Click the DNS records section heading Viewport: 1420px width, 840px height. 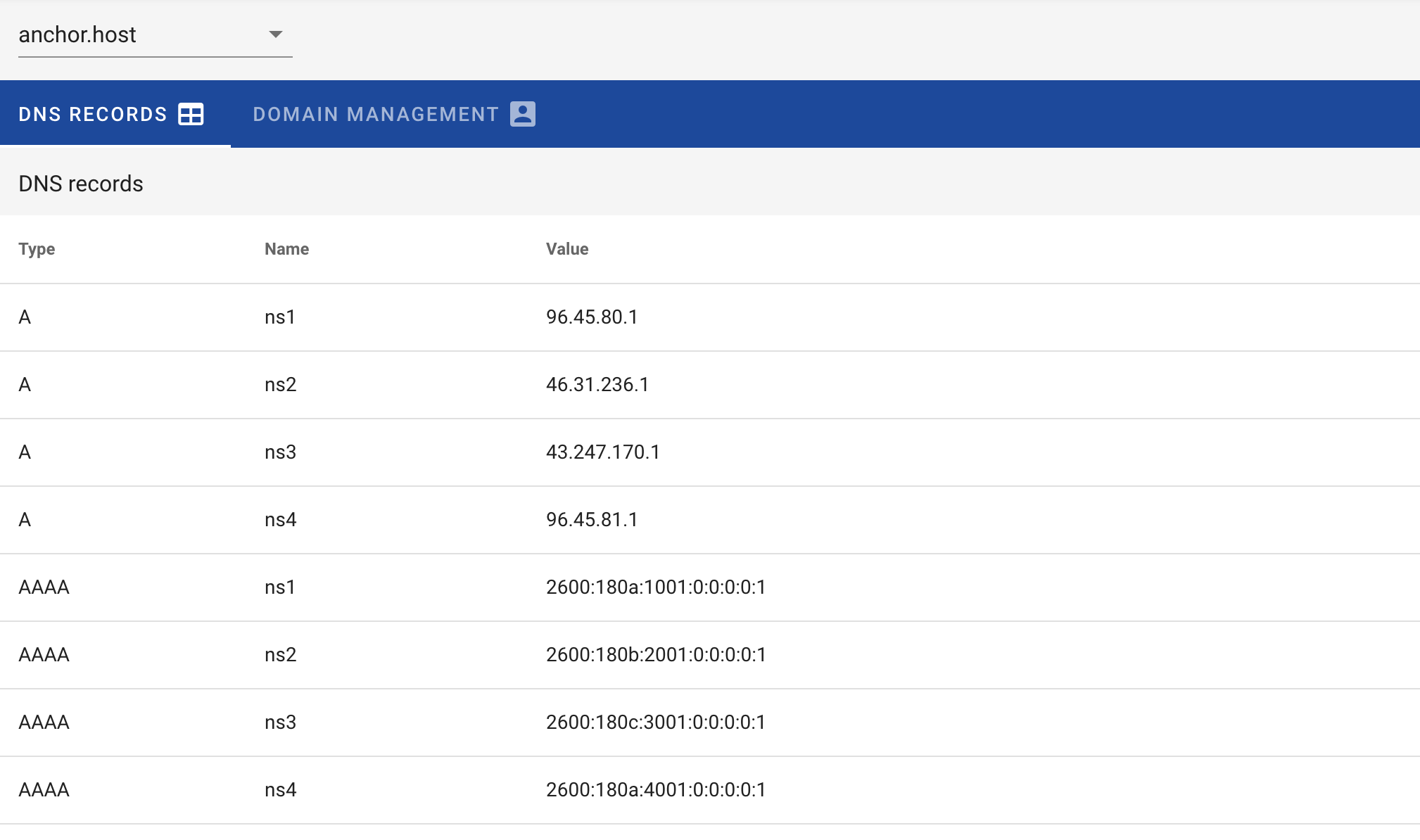pos(81,184)
